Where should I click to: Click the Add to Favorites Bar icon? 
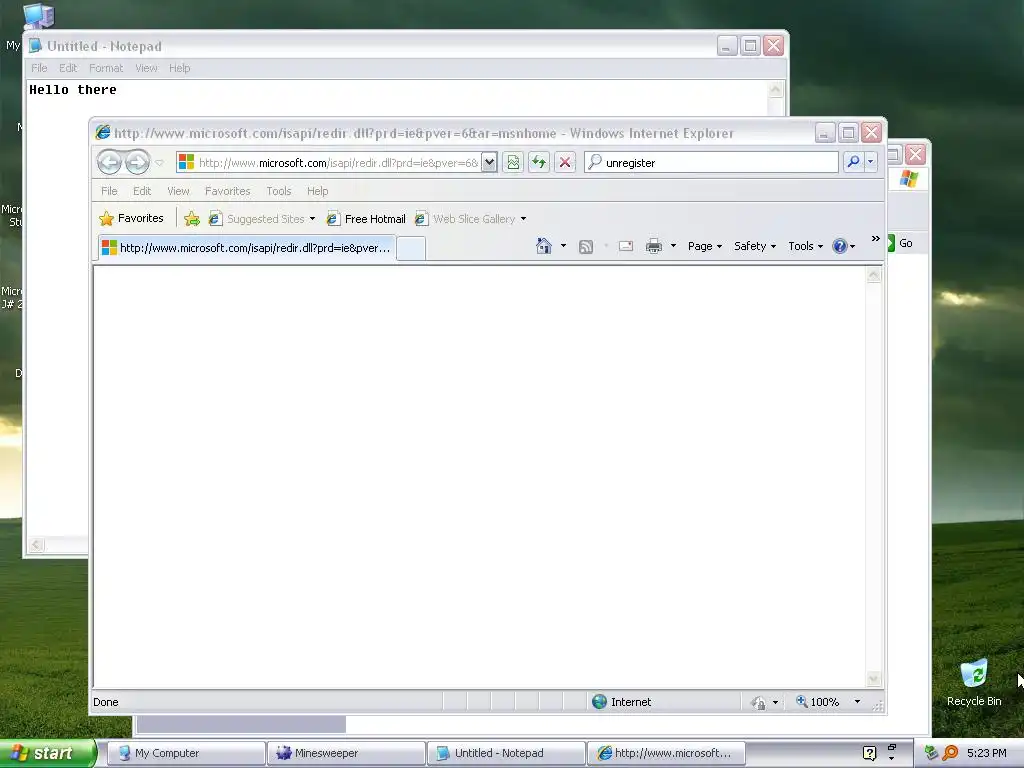192,219
